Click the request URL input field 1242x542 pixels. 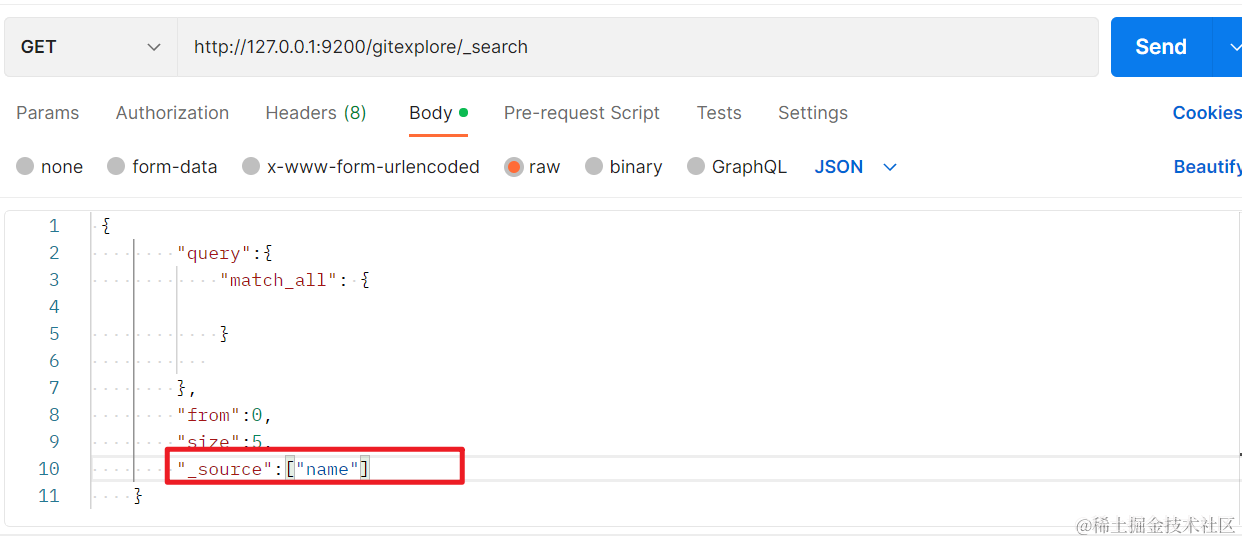pyautogui.click(x=638, y=47)
